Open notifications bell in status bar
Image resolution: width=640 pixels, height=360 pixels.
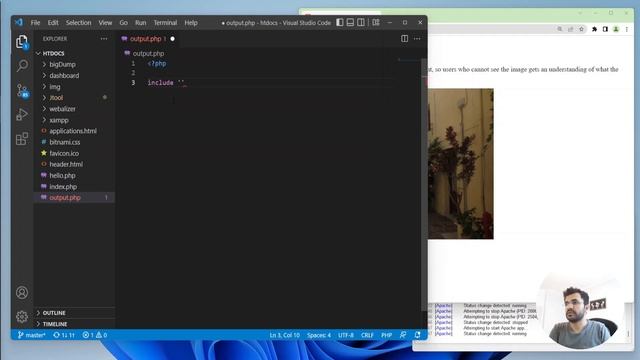point(417,335)
